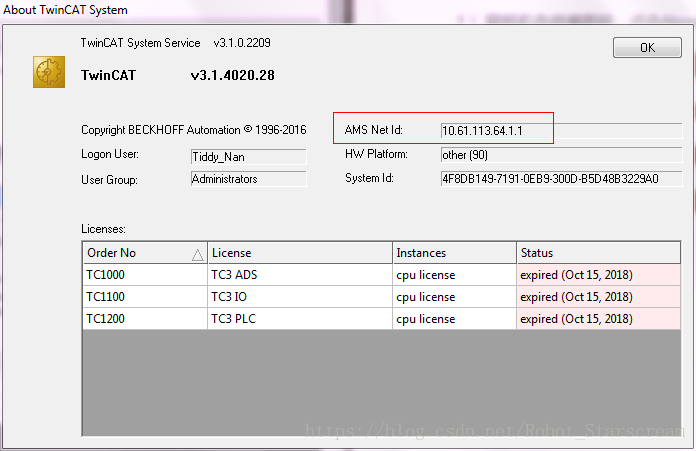Sort by the Instances column header
This screenshot has height=451, width=696.
[x=455, y=253]
